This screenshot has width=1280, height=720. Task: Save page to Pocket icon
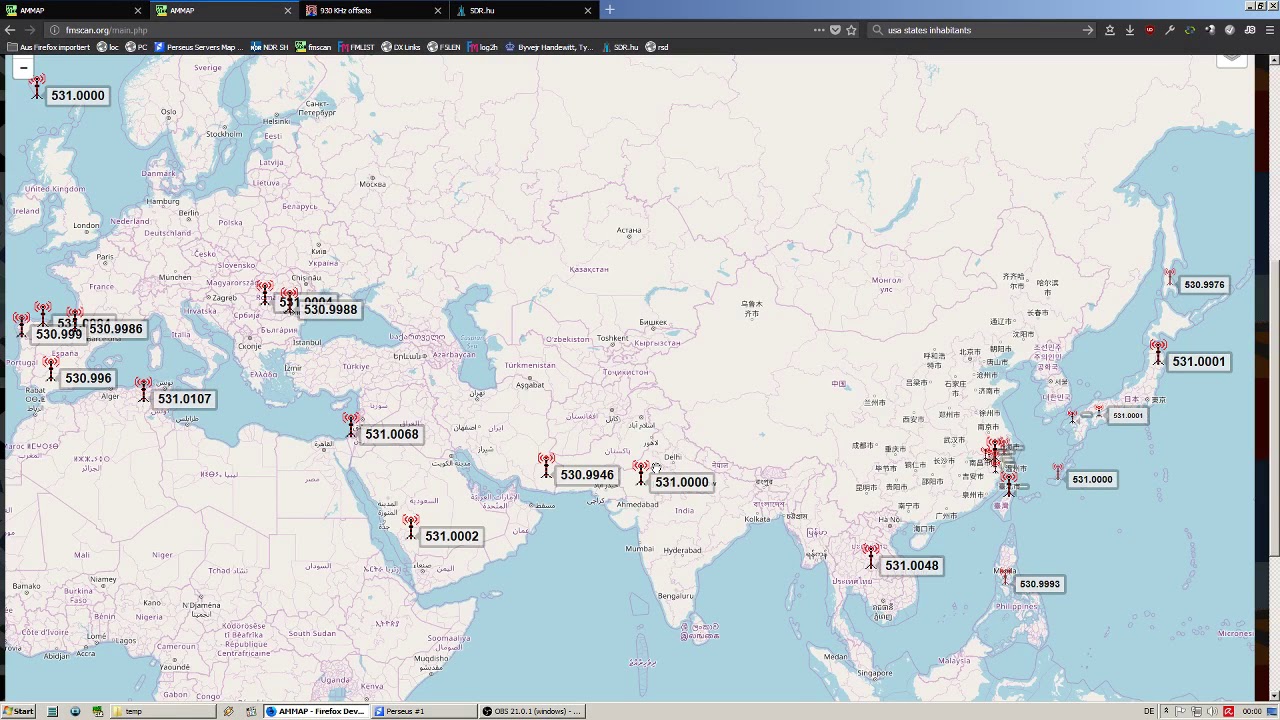(835, 30)
